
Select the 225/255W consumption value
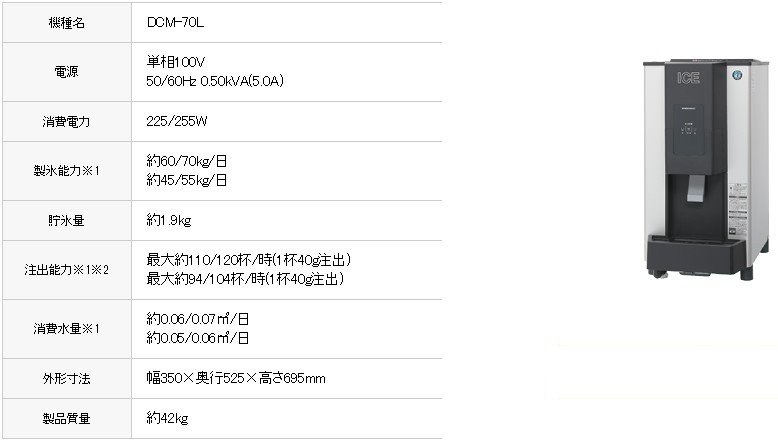177,121
